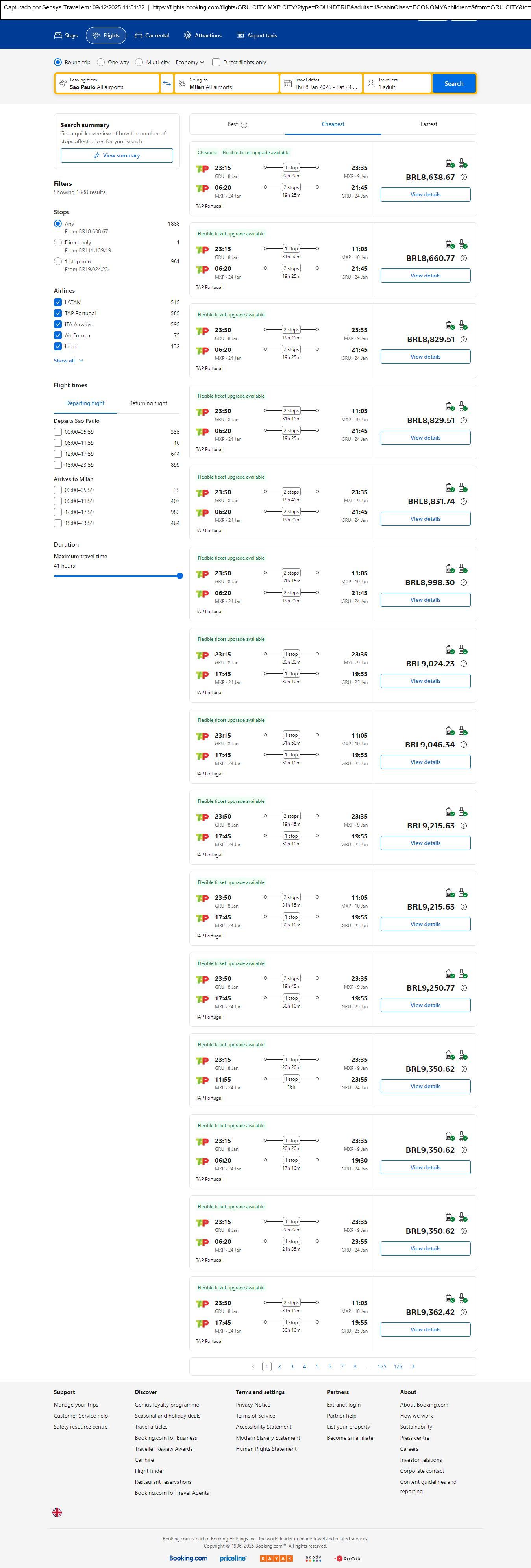Viewport: 531px width, 1568px height.
Task: Open the Economy cabin class dropdown
Action: 189,62
